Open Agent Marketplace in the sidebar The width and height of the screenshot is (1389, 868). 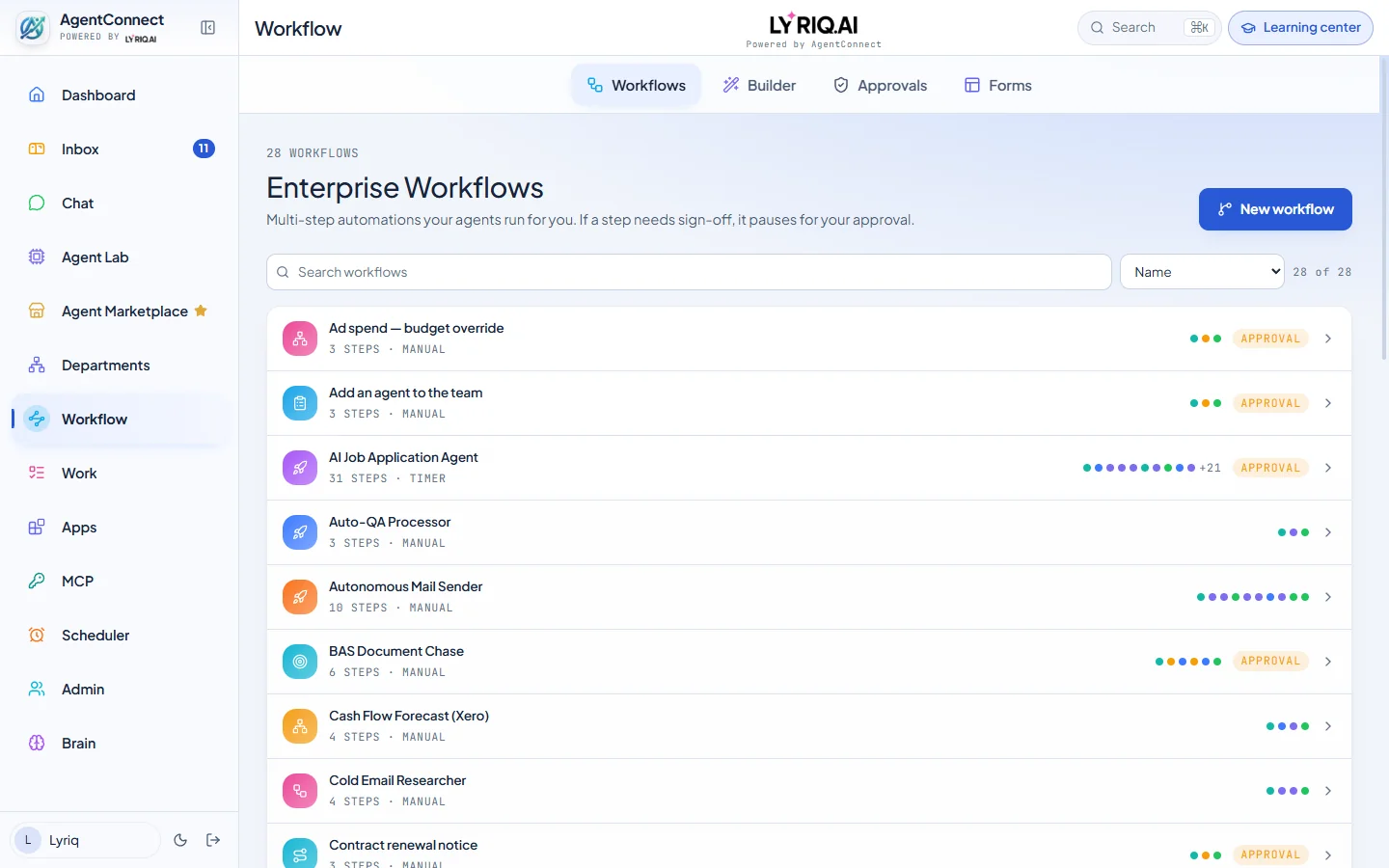[120, 311]
